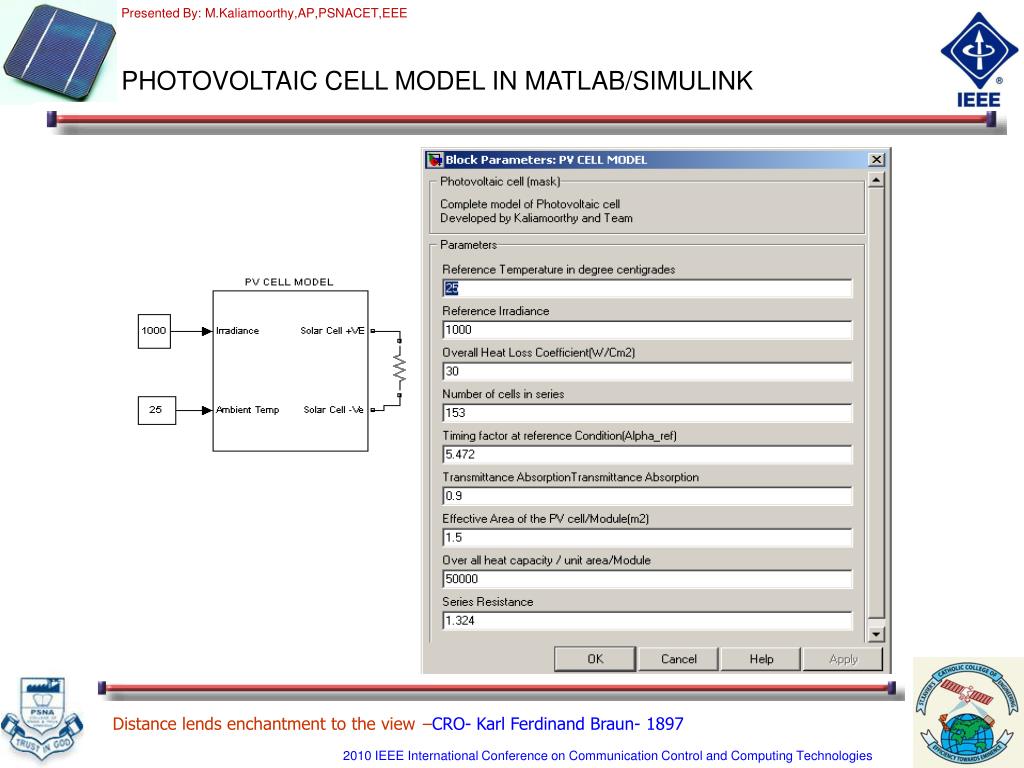1024x768 pixels.
Task: Click the heat capacity field showing 50000
Action: pos(647,579)
